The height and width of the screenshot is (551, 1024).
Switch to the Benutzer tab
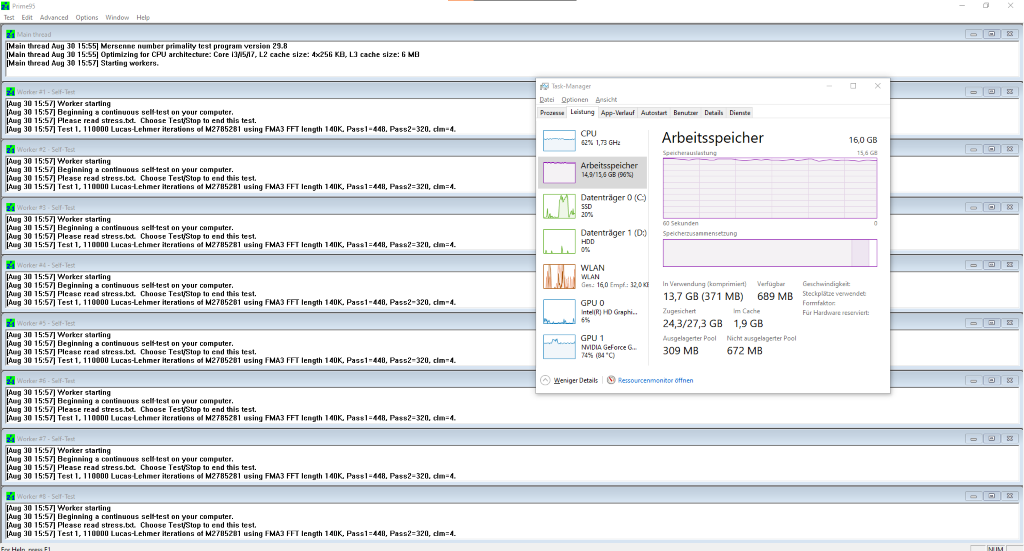[x=686, y=113]
